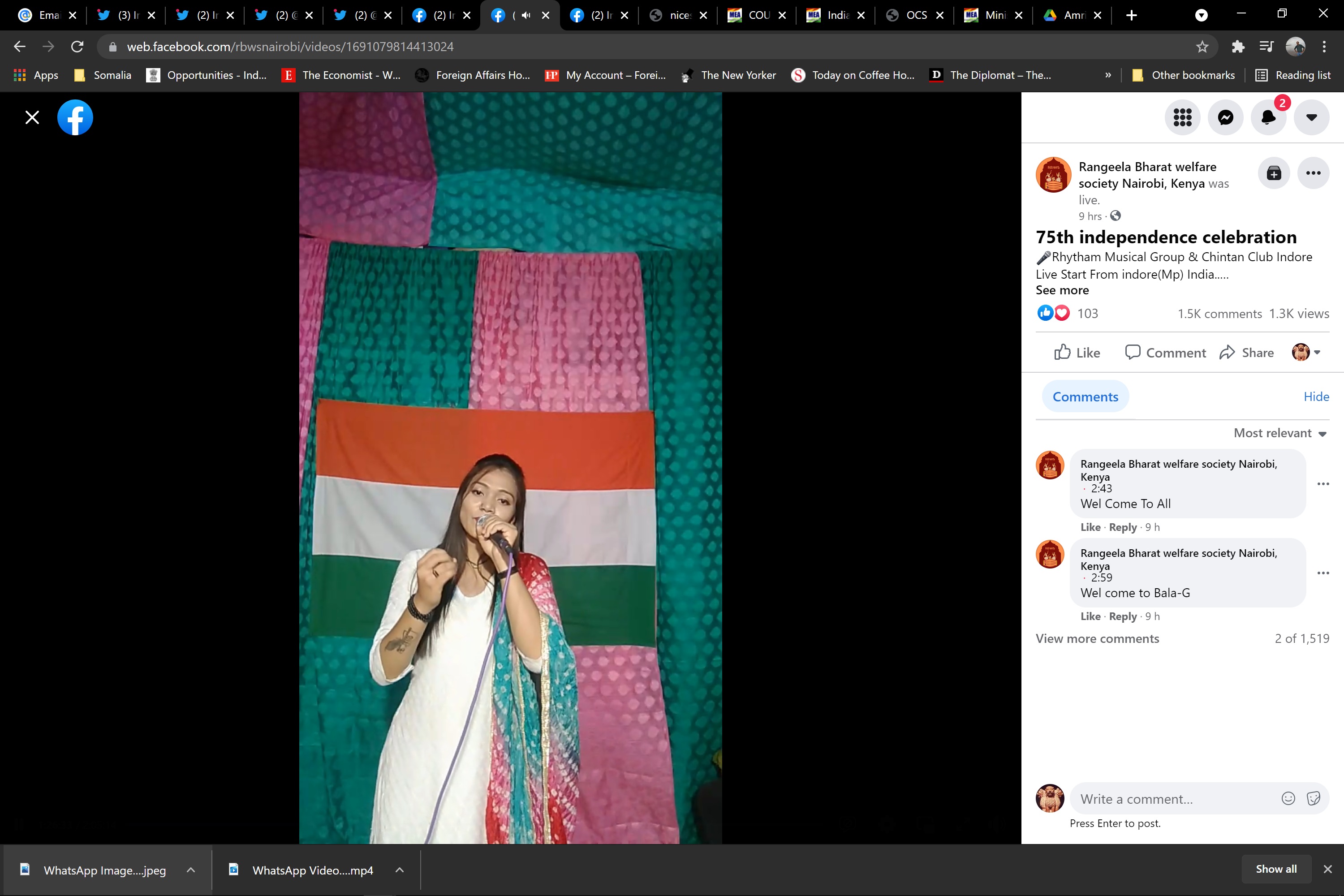Open the Facebook apps grid menu
This screenshot has height=896, width=1344.
(1182, 118)
